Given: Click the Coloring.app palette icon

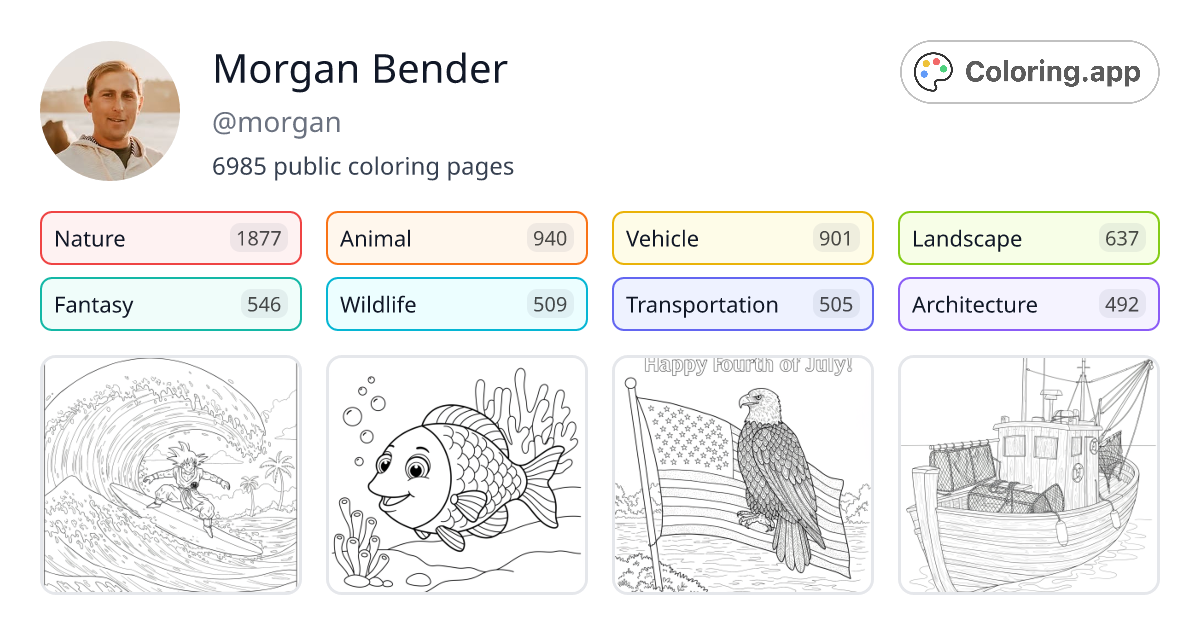Looking at the screenshot, I should tap(933, 71).
